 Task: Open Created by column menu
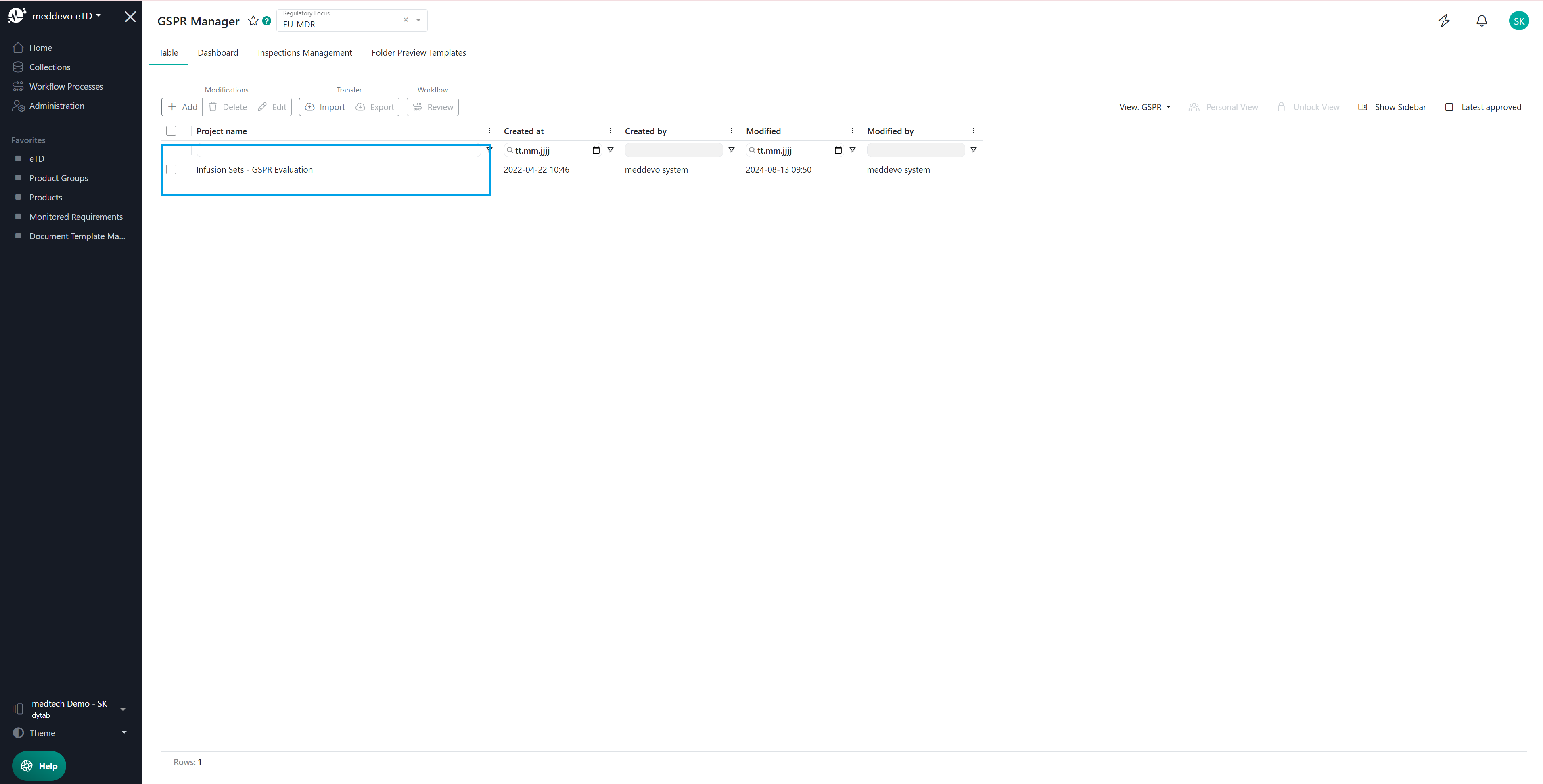click(732, 131)
